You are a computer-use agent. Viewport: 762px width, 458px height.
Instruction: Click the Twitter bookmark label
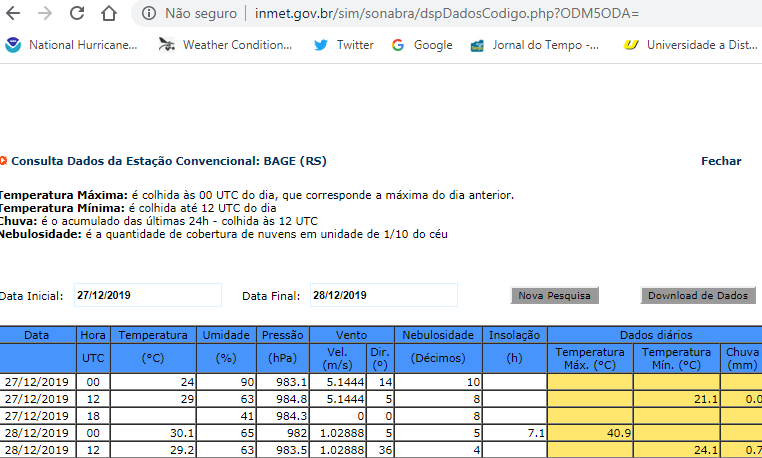(x=355, y=45)
